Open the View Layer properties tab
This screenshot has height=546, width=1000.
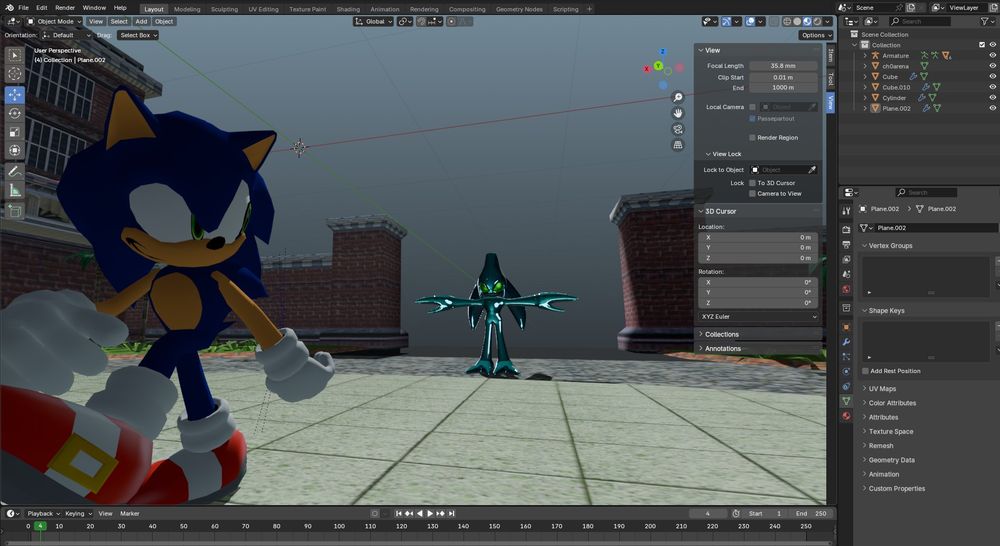point(846,260)
